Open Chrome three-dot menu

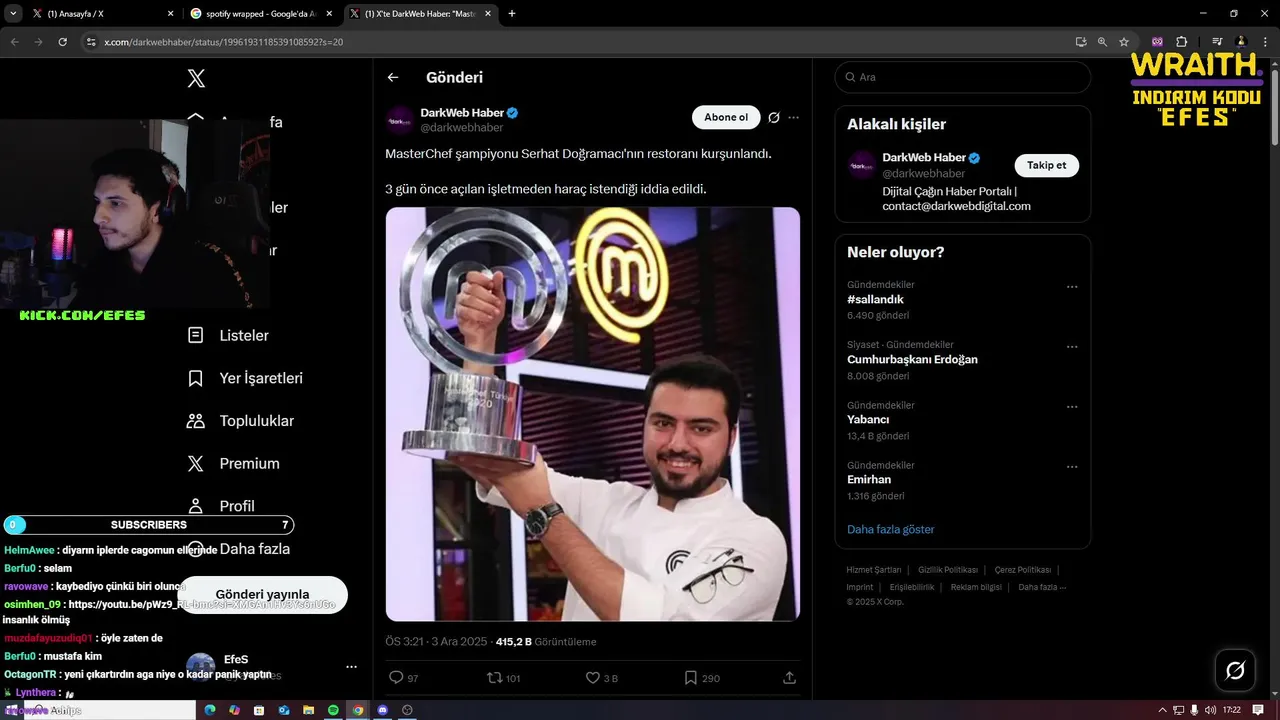pyautogui.click(x=1264, y=42)
